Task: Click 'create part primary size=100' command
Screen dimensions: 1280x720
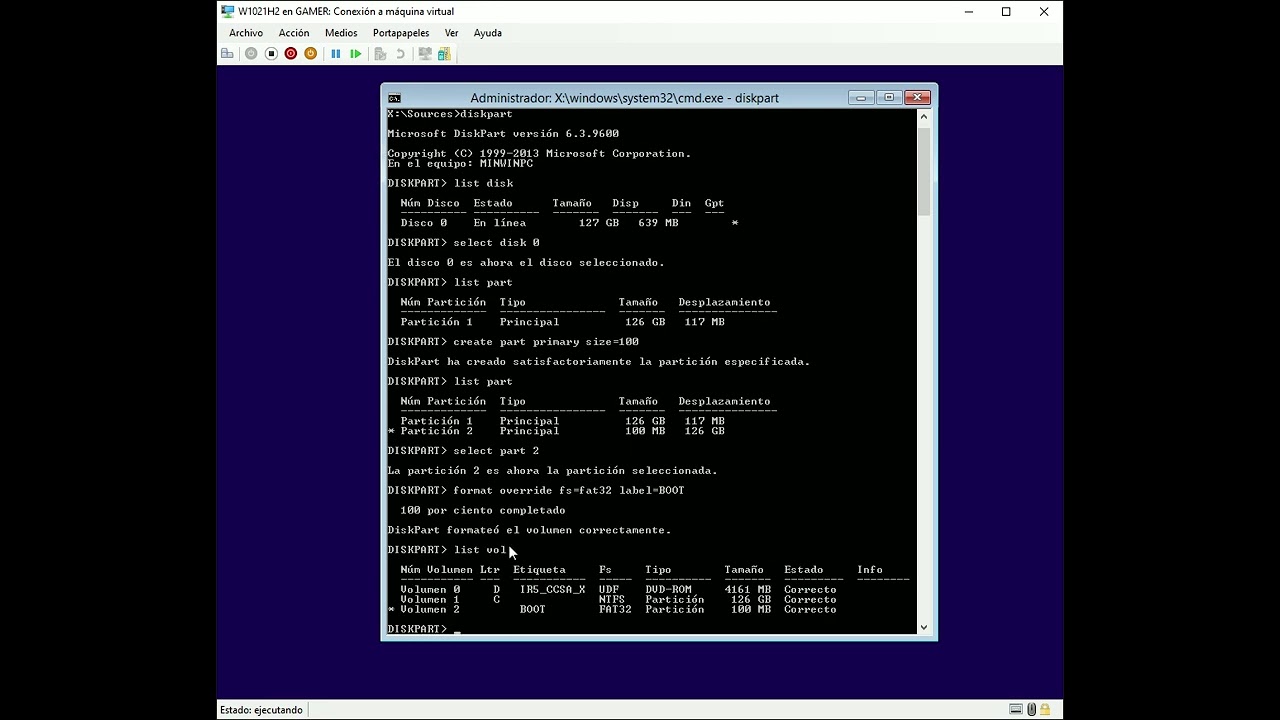Action: (x=546, y=342)
